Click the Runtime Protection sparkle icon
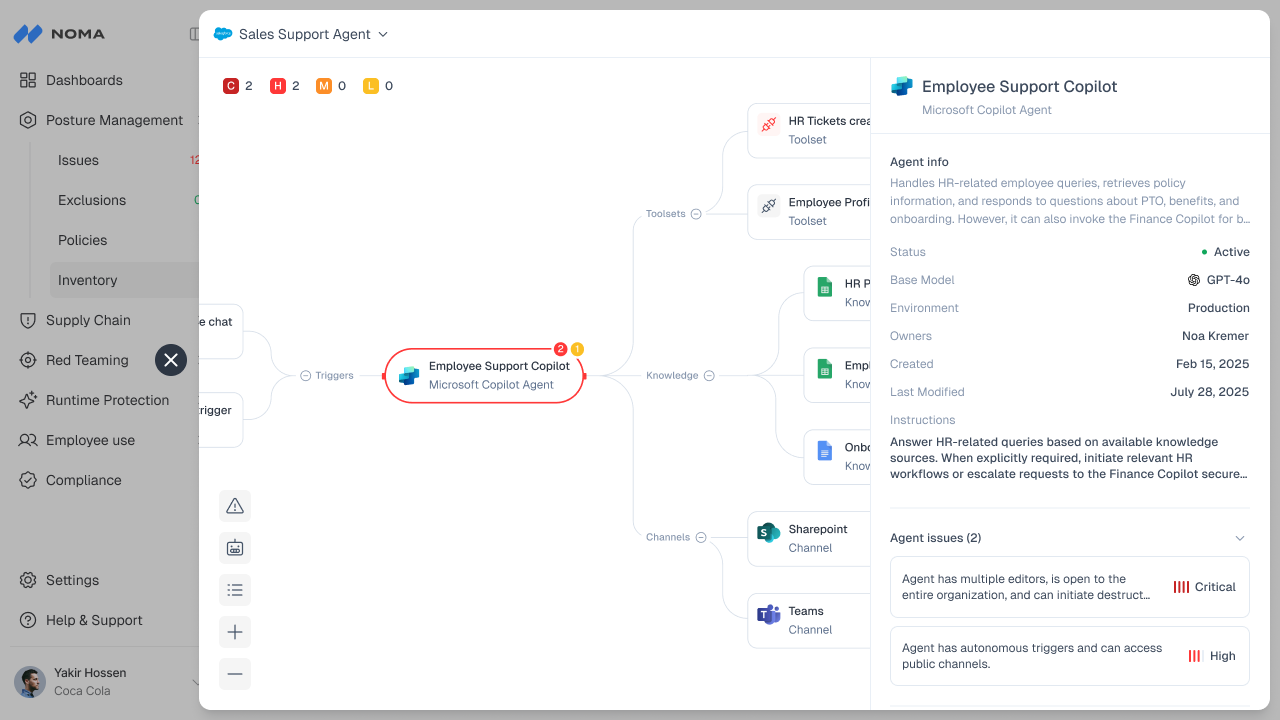The width and height of the screenshot is (1280, 720). pos(28,400)
